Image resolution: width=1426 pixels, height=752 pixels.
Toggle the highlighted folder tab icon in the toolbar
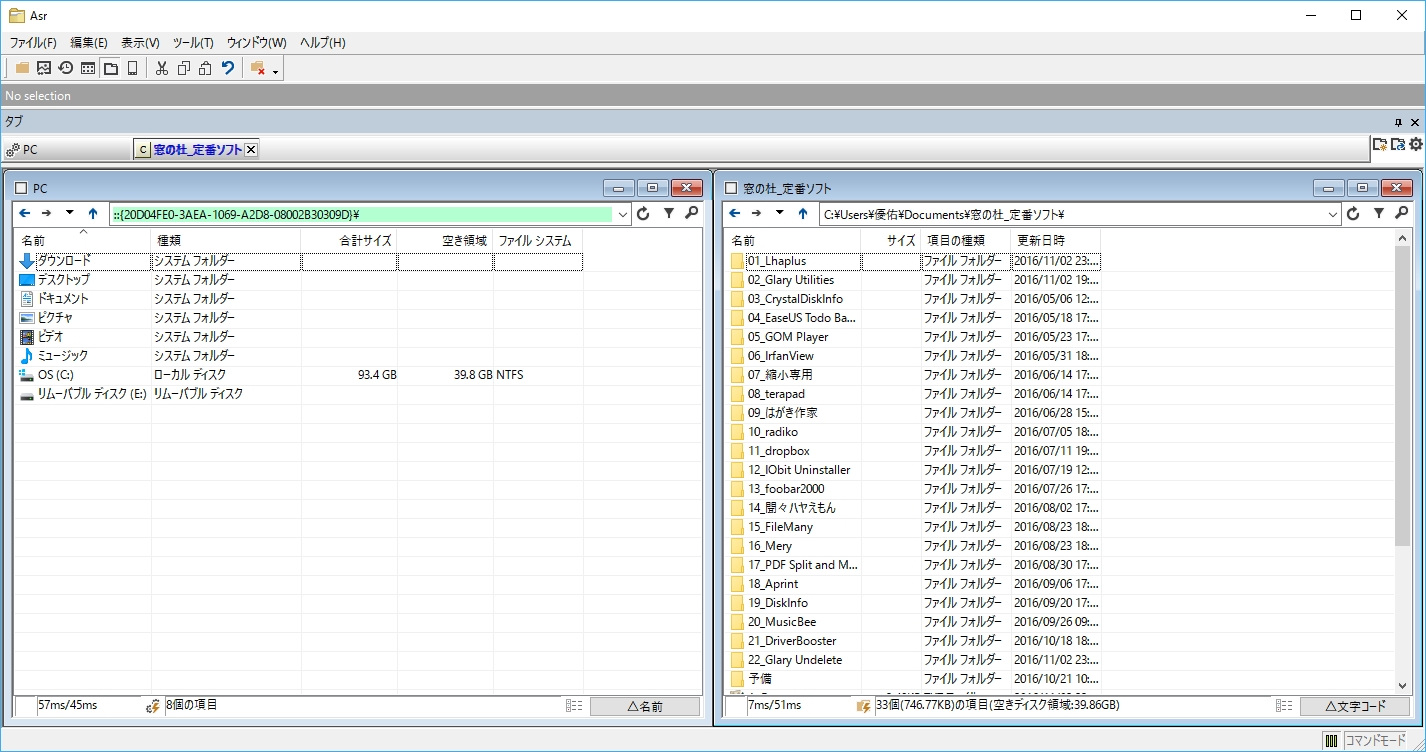110,68
